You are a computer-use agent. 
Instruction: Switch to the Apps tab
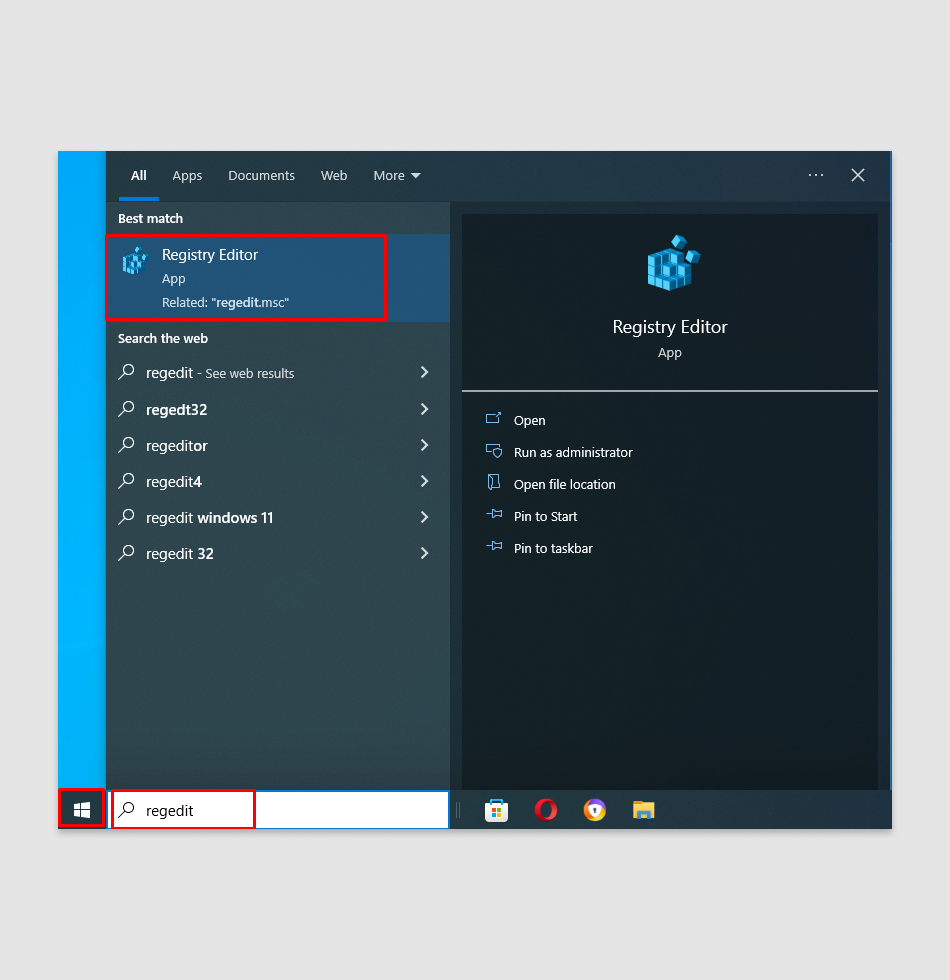(187, 176)
